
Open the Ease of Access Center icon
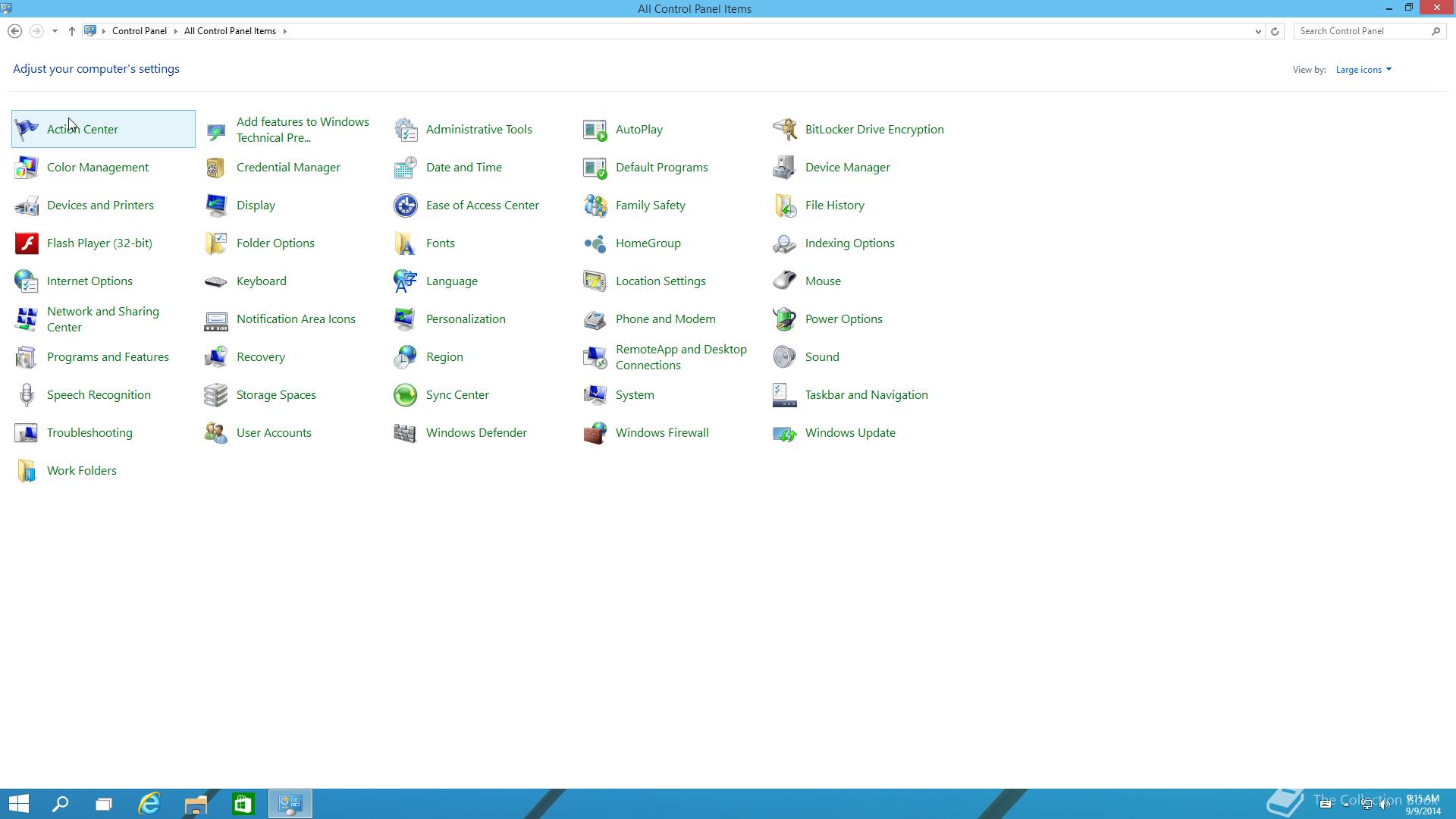tap(406, 206)
